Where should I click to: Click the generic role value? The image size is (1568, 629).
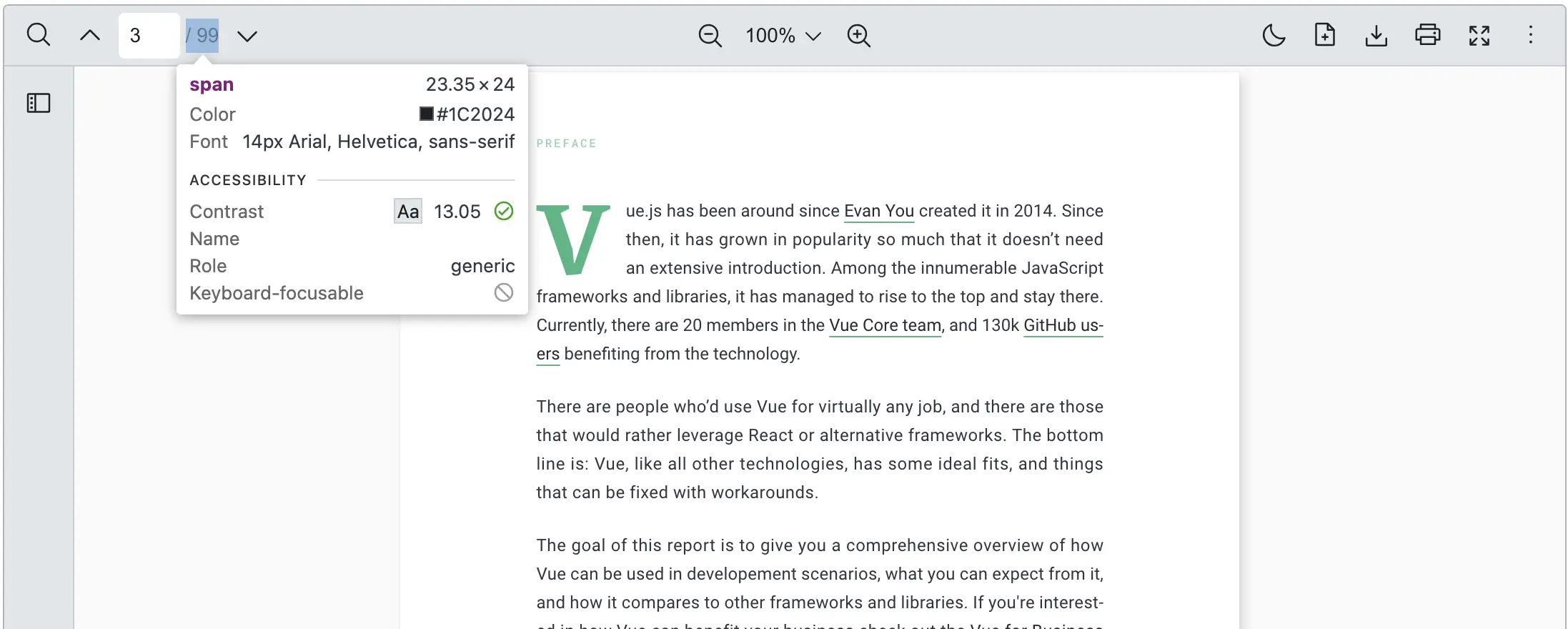pyautogui.click(x=482, y=266)
